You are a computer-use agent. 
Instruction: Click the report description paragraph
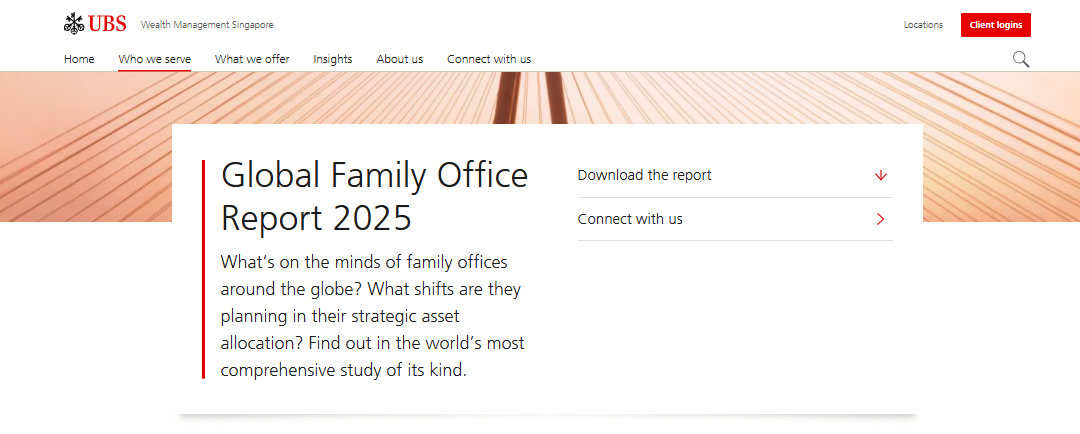373,316
